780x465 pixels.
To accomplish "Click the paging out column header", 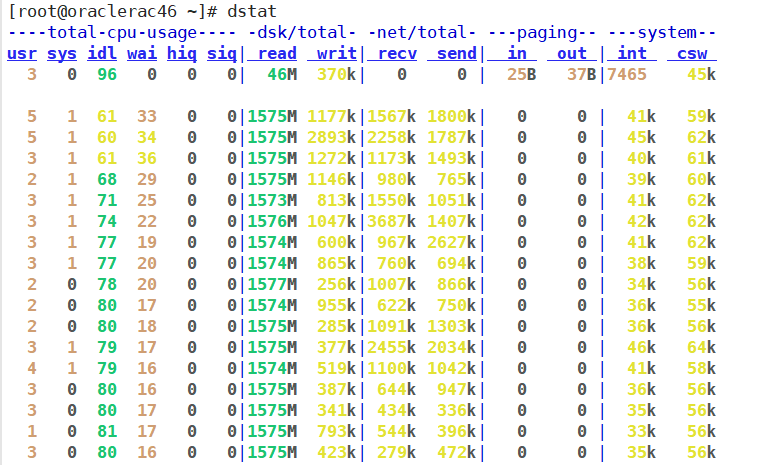I will [x=572, y=53].
